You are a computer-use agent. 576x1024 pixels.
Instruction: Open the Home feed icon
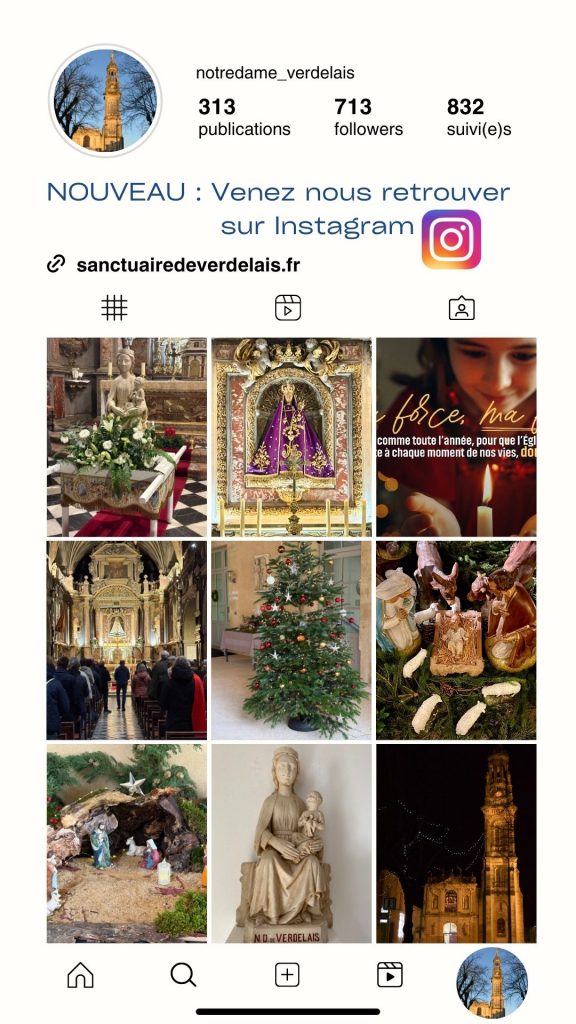tap(80, 975)
